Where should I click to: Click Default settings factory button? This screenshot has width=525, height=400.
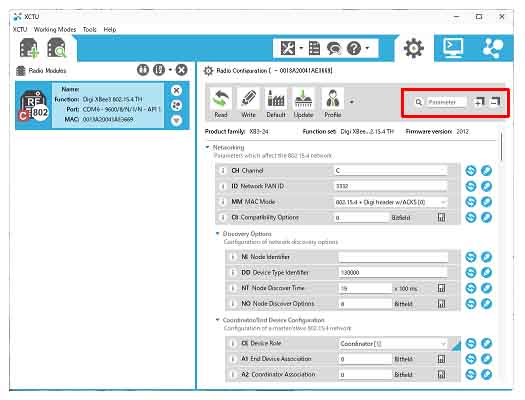[x=276, y=103]
